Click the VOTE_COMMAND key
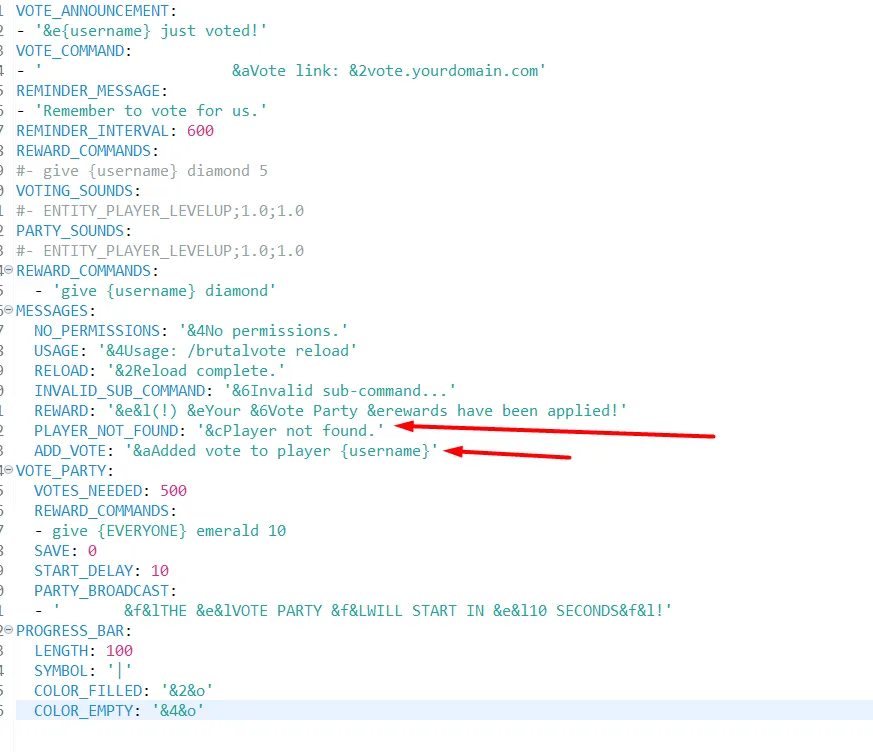This screenshot has height=752, width=873. 70,51
